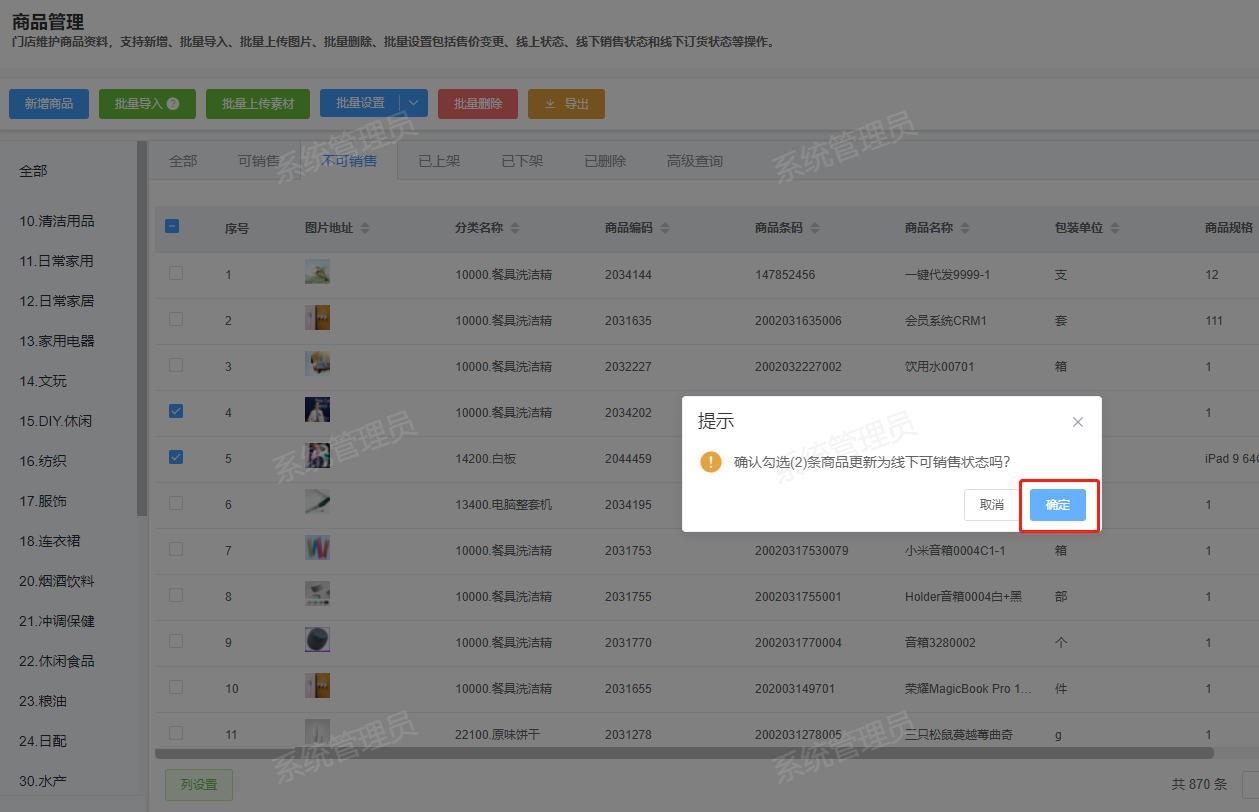Click product name 音箱3280002

tap(940, 642)
